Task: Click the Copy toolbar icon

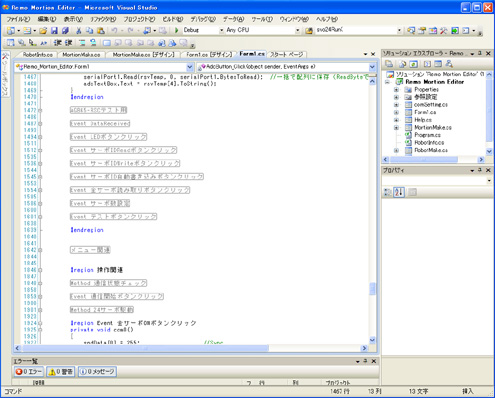Action: click(89, 31)
